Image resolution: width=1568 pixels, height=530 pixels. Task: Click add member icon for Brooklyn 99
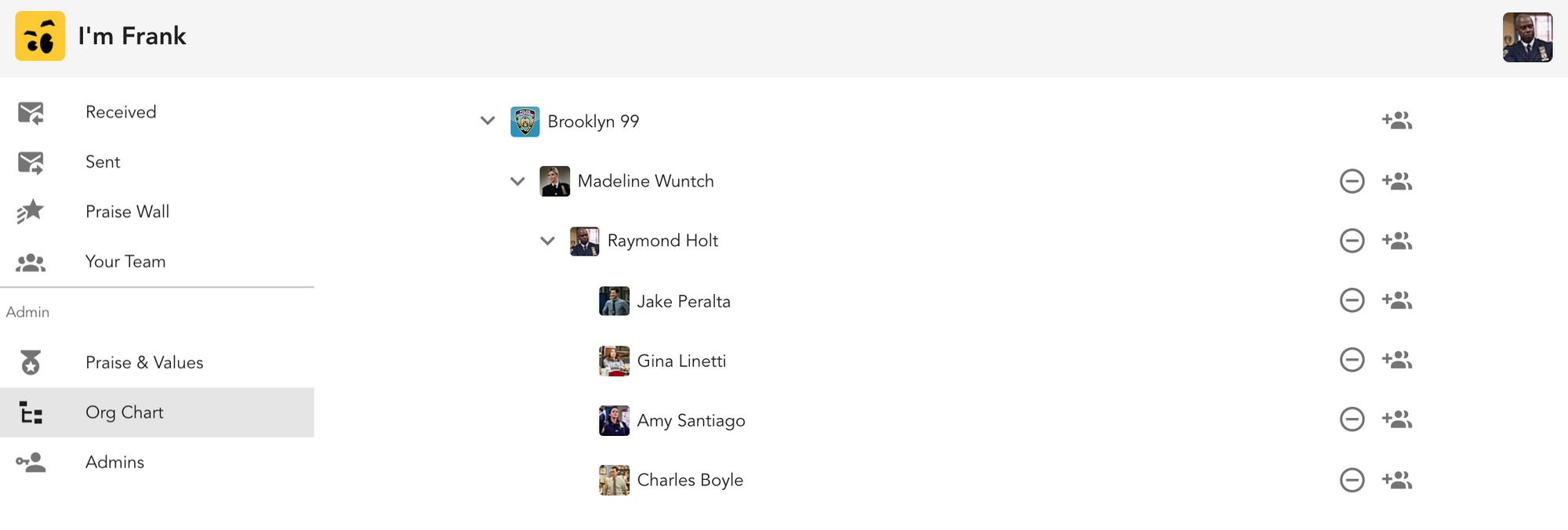click(x=1397, y=121)
